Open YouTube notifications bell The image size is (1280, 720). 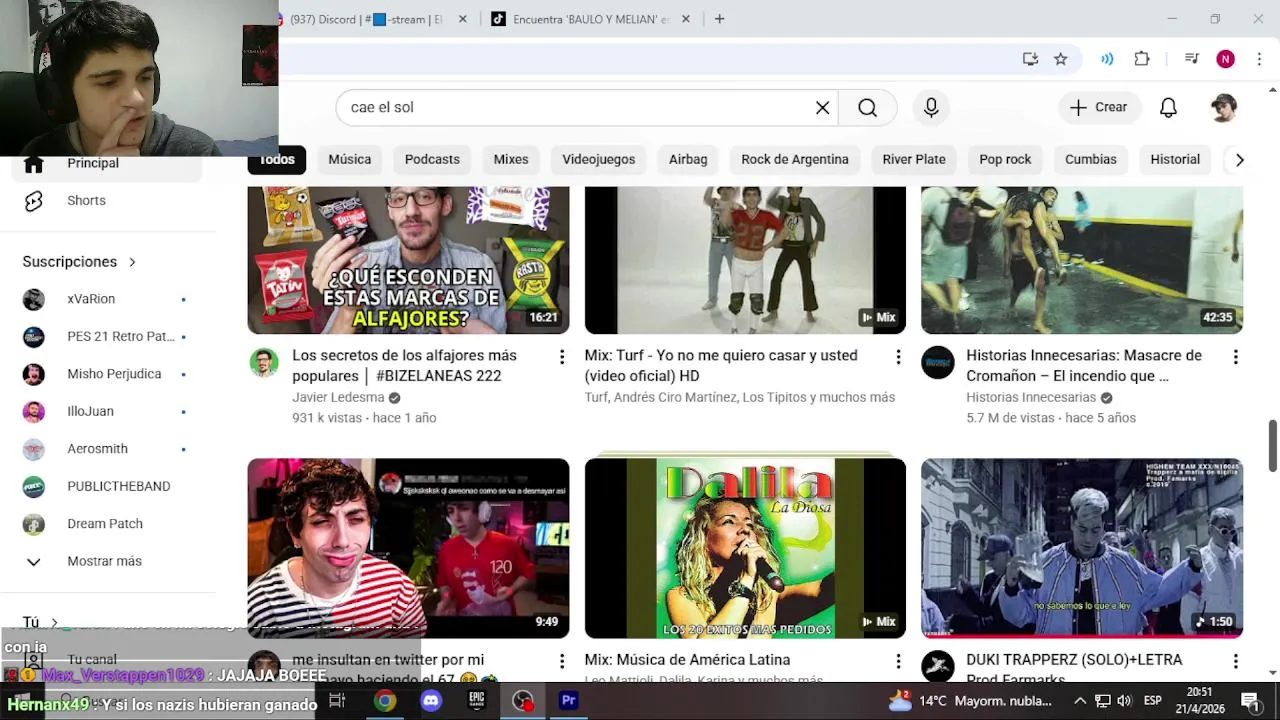tap(1168, 108)
